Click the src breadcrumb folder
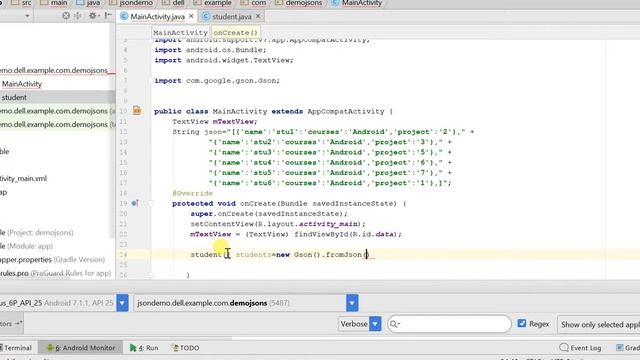This screenshot has width=640, height=360. pyautogui.click(x=22, y=3)
